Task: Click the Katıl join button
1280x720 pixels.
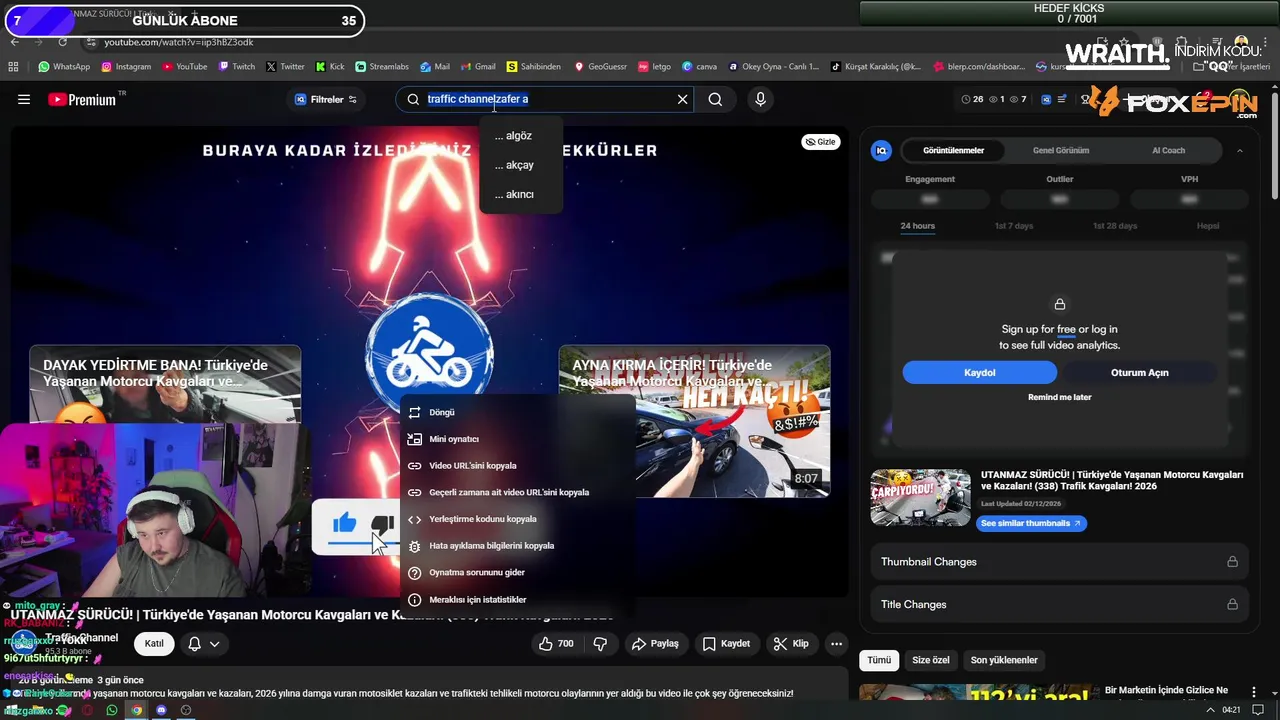Action: tap(154, 643)
